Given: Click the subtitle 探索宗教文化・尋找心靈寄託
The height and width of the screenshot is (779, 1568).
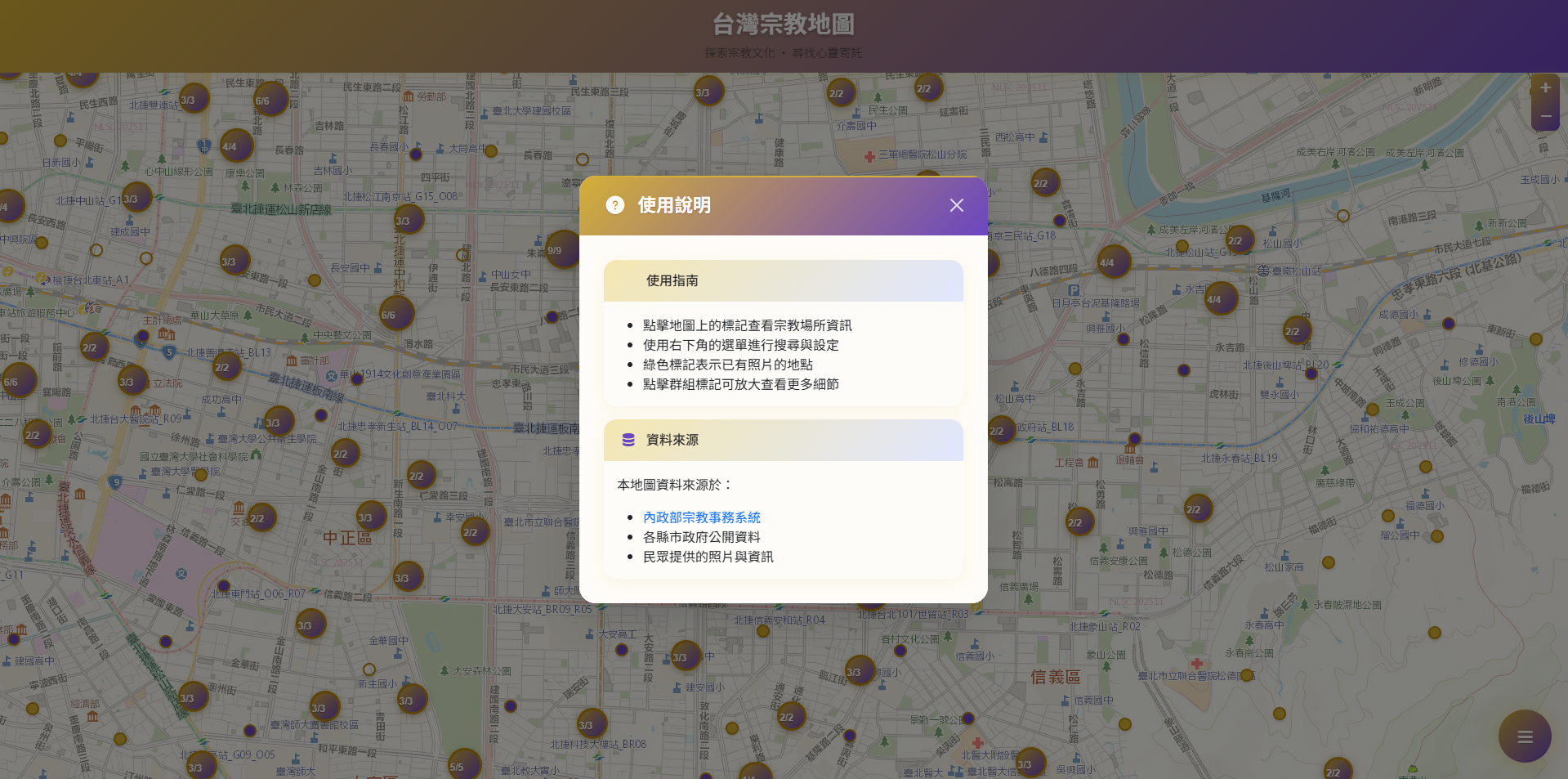Looking at the screenshot, I should tap(784, 53).
